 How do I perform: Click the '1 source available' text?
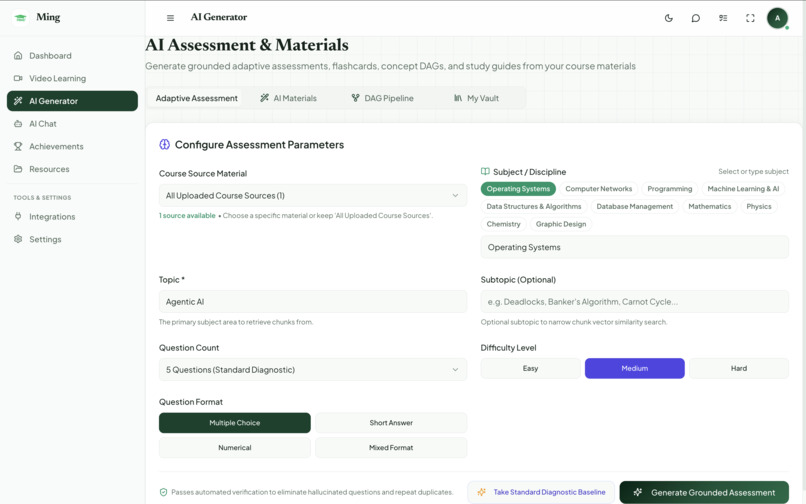[187, 215]
